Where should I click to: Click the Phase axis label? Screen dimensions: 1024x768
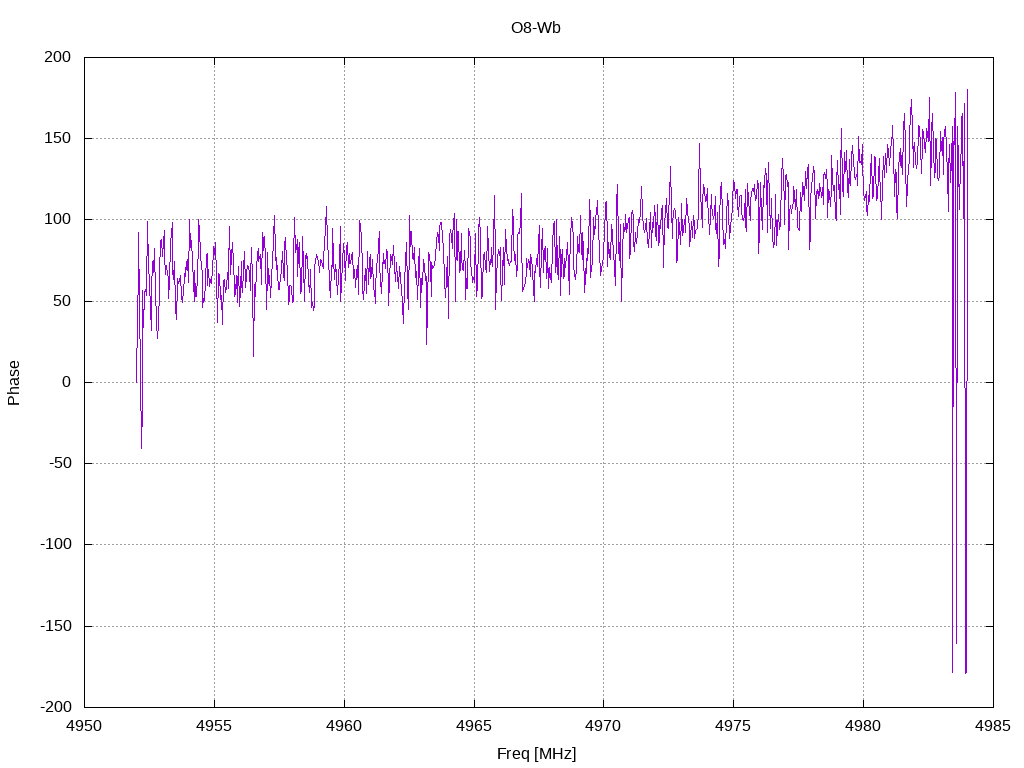[x=14, y=383]
